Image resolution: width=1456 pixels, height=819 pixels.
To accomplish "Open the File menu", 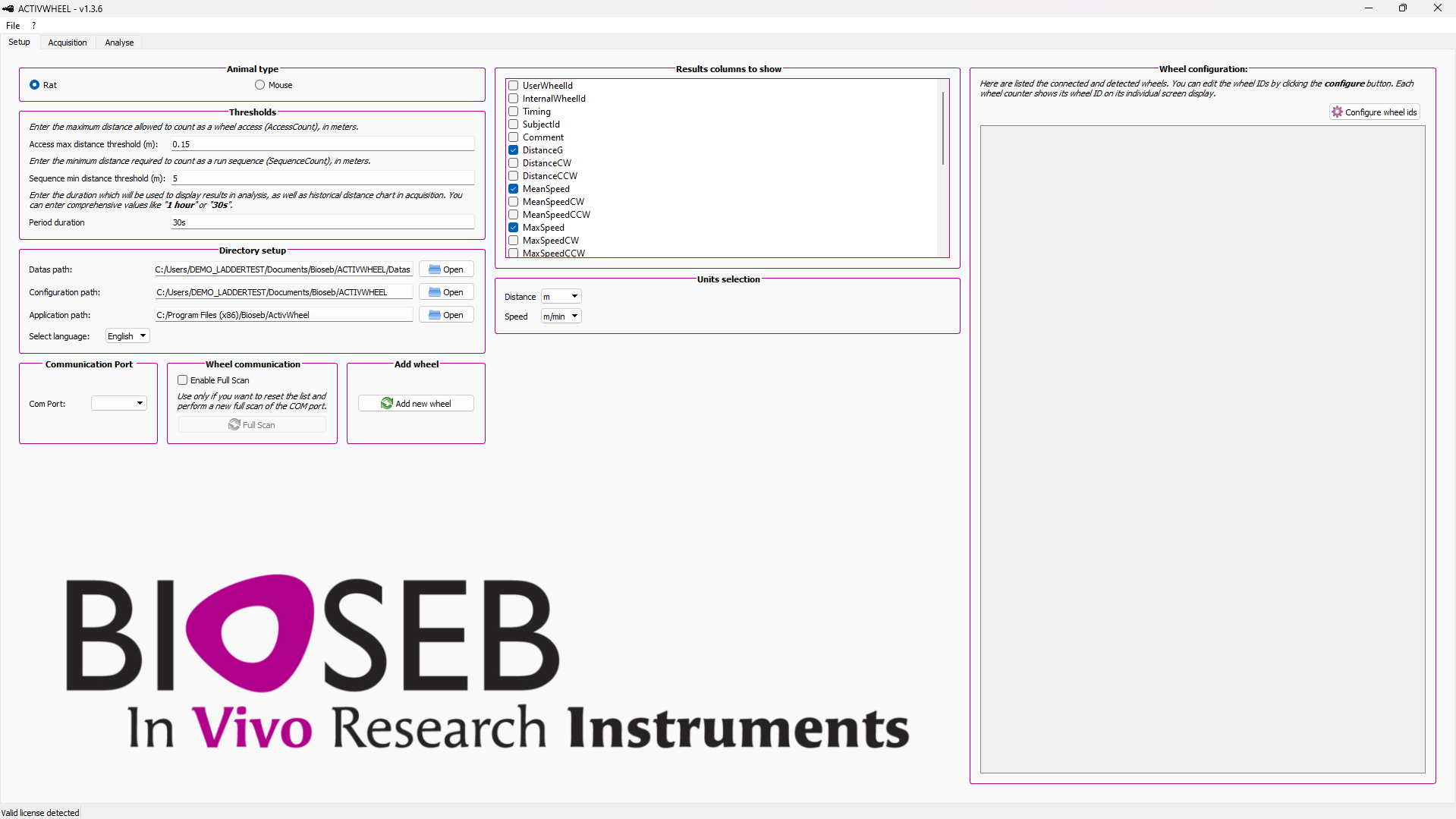I will (x=13, y=26).
